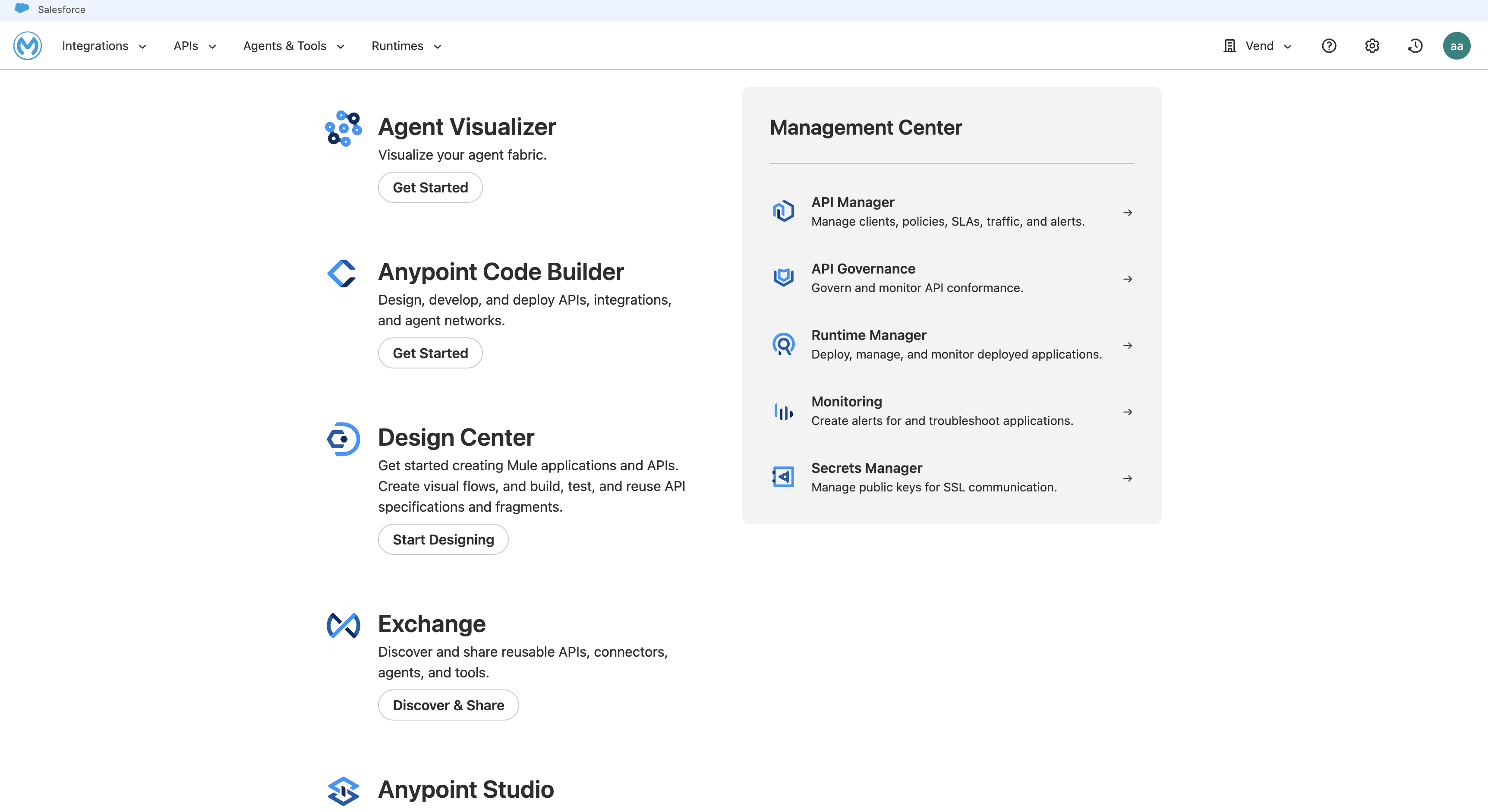This screenshot has height=812, width=1488.
Task: Open the Vend organization switcher
Action: pyautogui.click(x=1258, y=46)
